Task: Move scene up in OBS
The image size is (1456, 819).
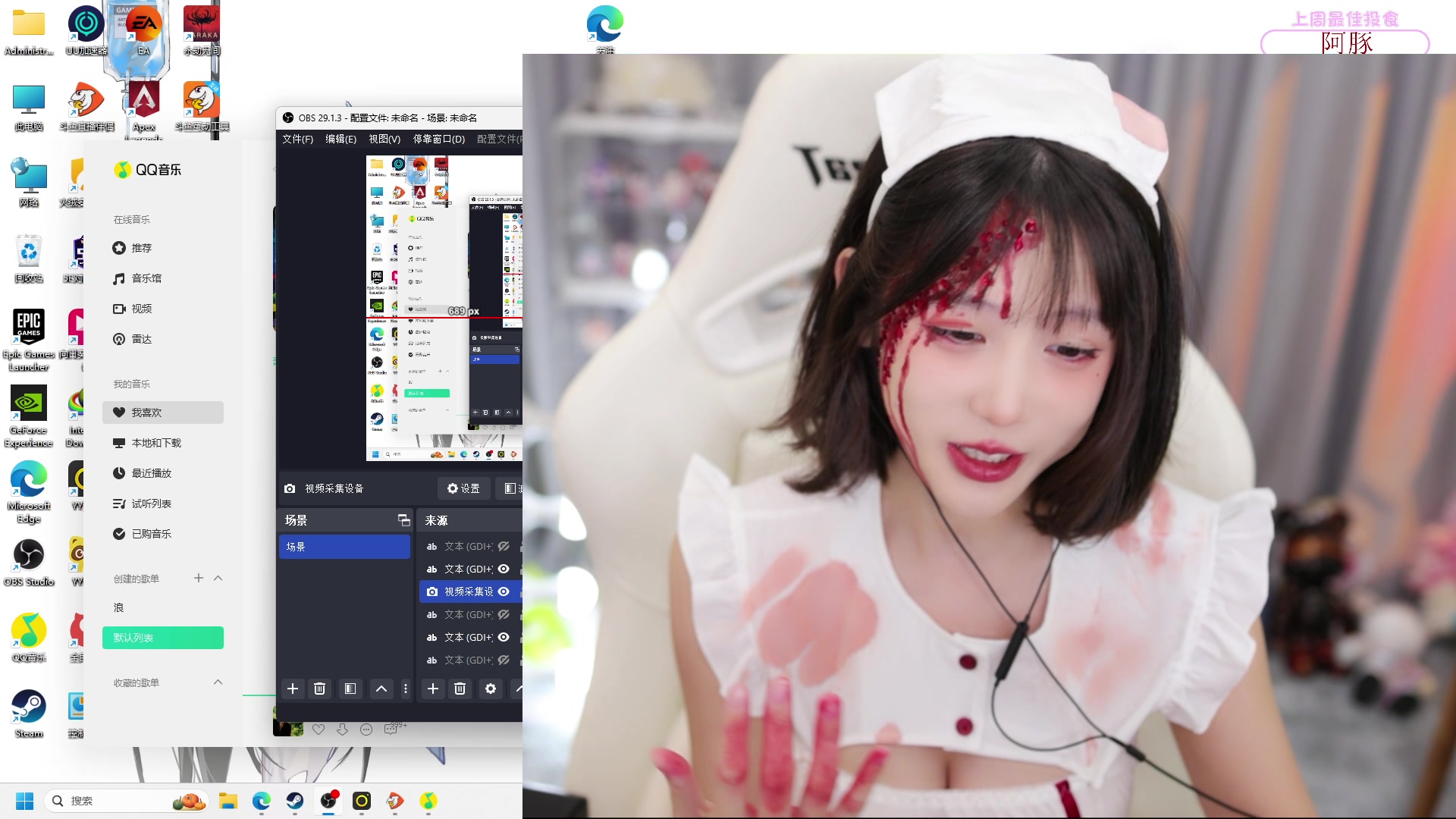Action: 381,689
